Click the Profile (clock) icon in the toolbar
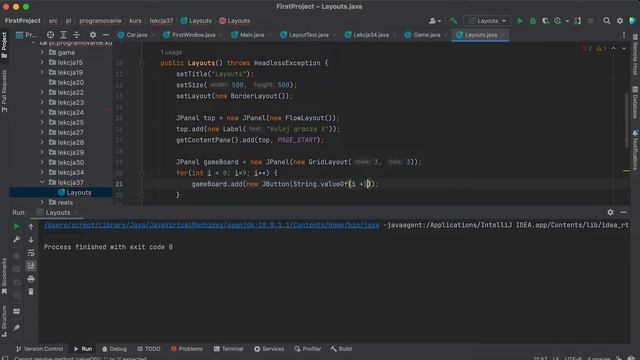The height and width of the screenshot is (360, 640). tap(558, 21)
